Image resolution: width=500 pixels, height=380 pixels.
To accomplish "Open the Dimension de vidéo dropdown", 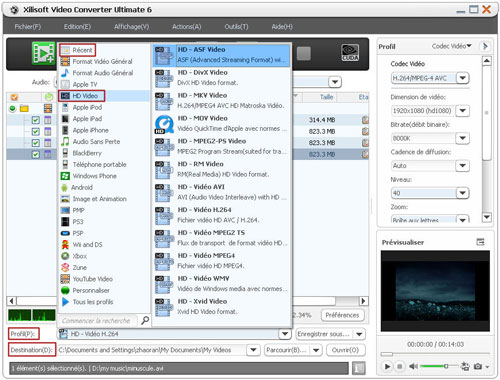I will (462, 111).
